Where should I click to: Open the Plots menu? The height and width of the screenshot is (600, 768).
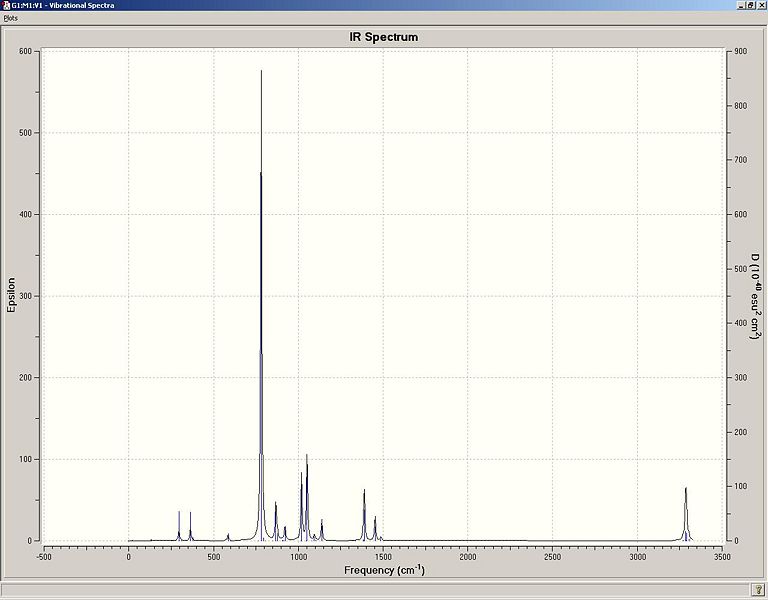pos(10,18)
